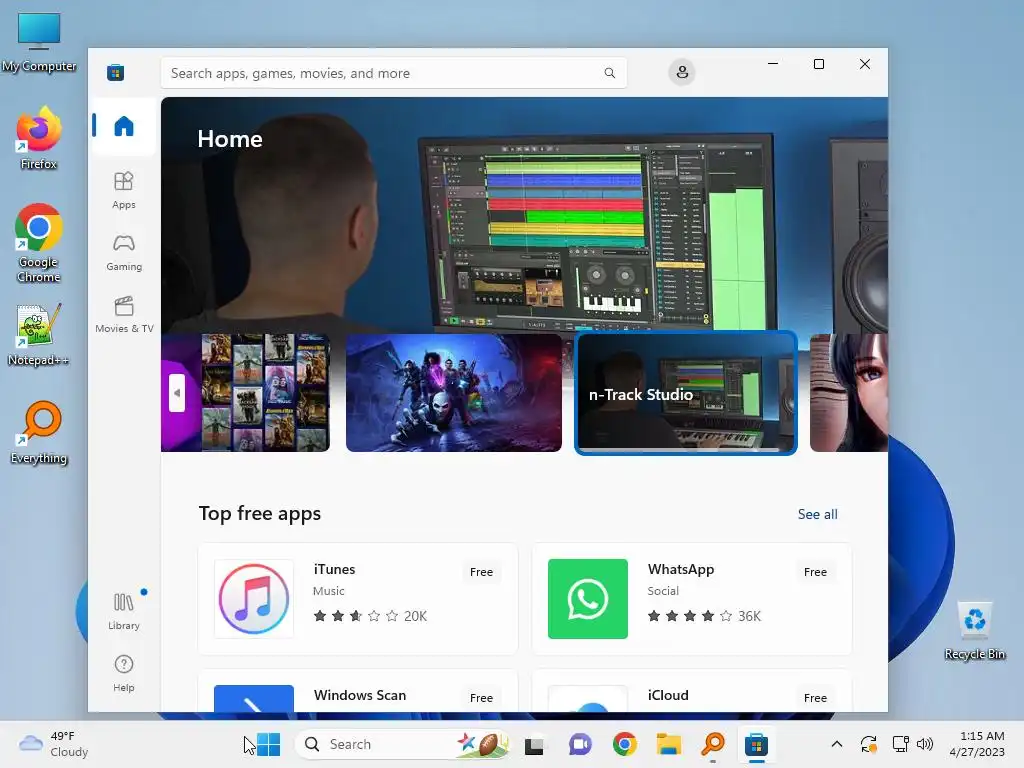The width and height of the screenshot is (1024, 768).
Task: Open network settings tray icon
Action: [901, 744]
